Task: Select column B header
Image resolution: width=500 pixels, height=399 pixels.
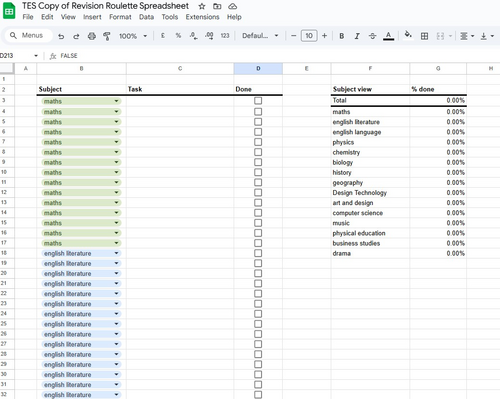Action: click(81, 68)
